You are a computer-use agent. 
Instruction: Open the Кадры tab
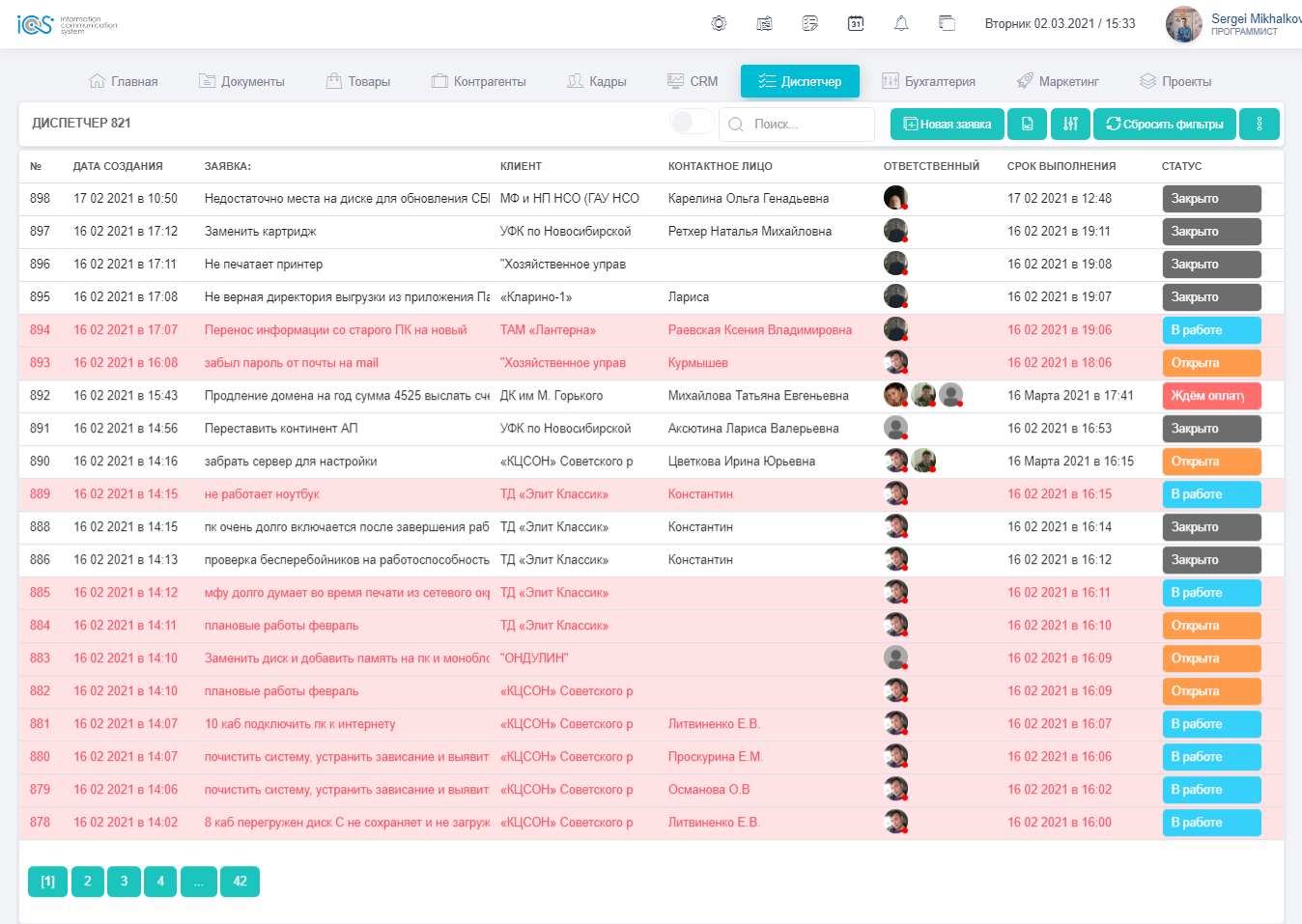pos(596,82)
